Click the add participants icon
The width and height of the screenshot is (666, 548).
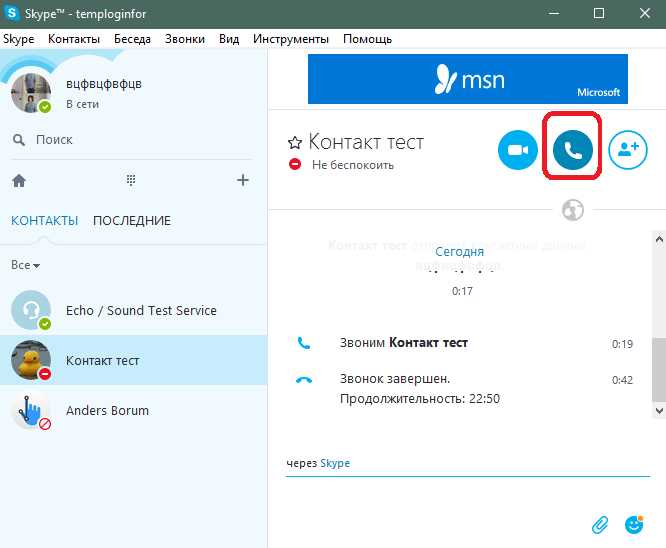tap(628, 150)
